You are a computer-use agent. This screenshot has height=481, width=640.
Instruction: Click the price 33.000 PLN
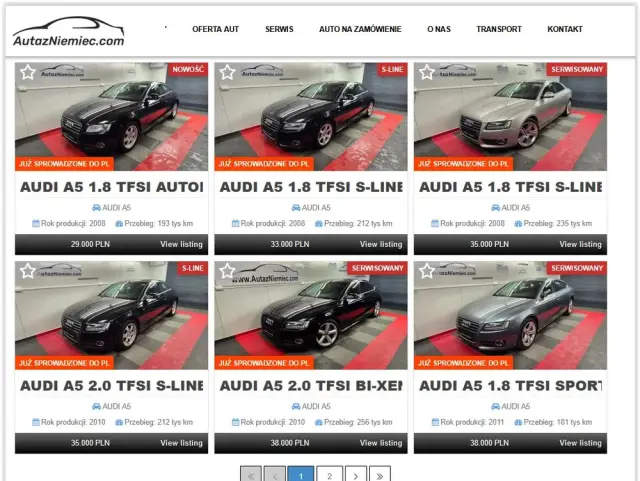point(290,244)
